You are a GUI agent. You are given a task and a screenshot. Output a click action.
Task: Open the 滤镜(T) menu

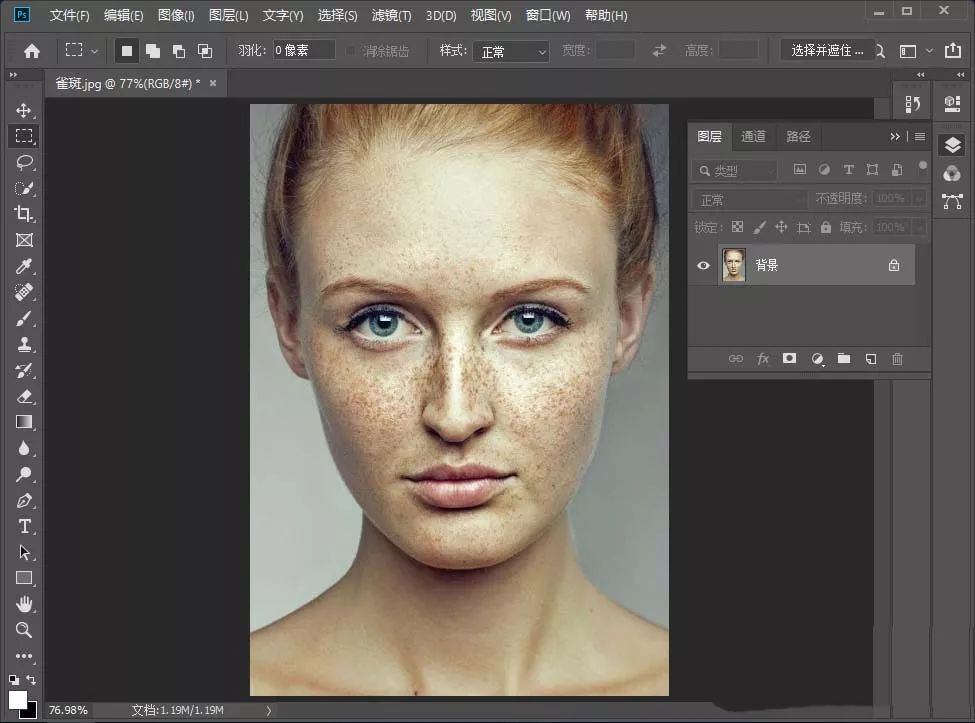pyautogui.click(x=391, y=16)
